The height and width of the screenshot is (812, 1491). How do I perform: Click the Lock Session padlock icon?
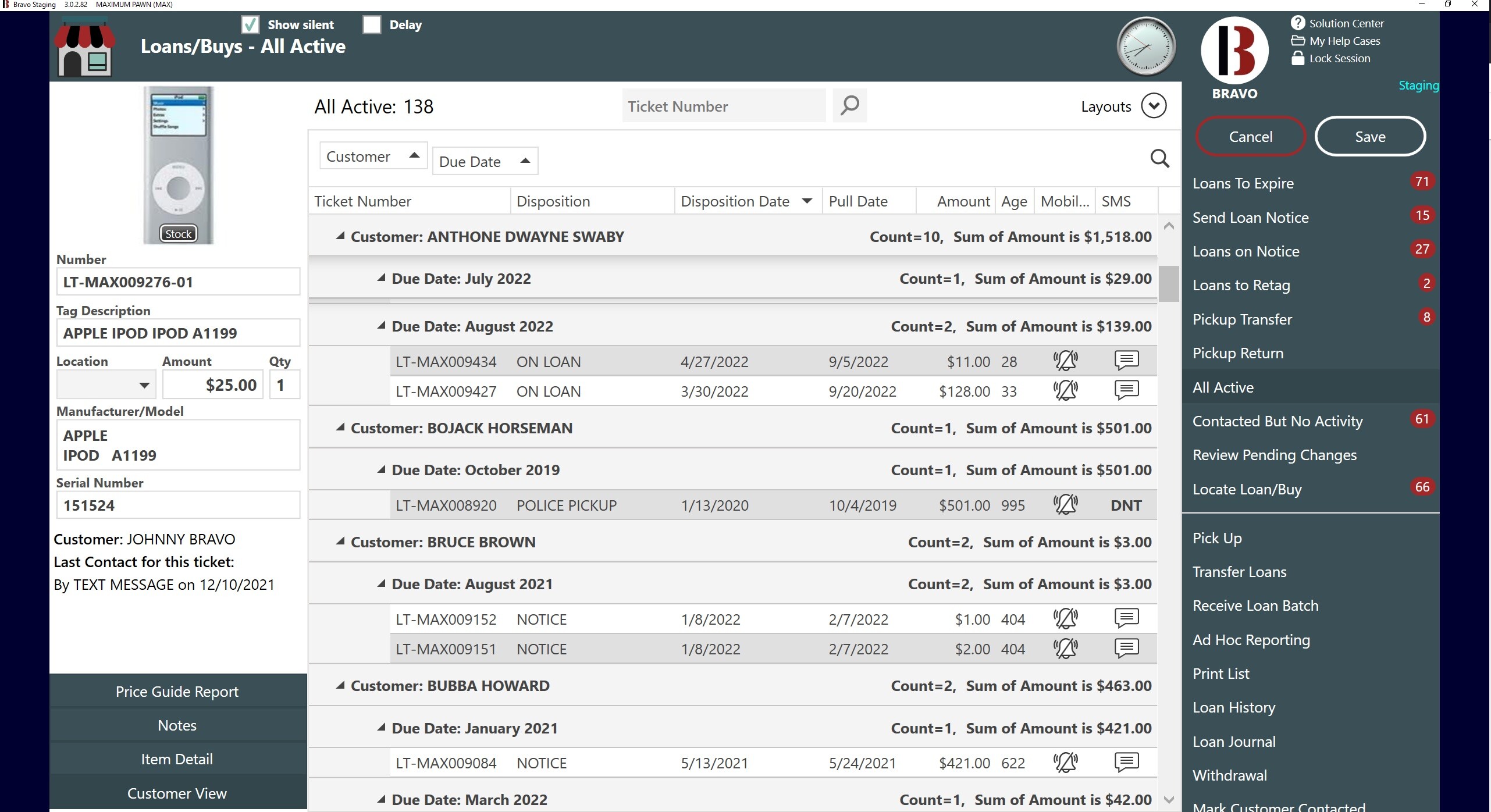pyautogui.click(x=1298, y=58)
